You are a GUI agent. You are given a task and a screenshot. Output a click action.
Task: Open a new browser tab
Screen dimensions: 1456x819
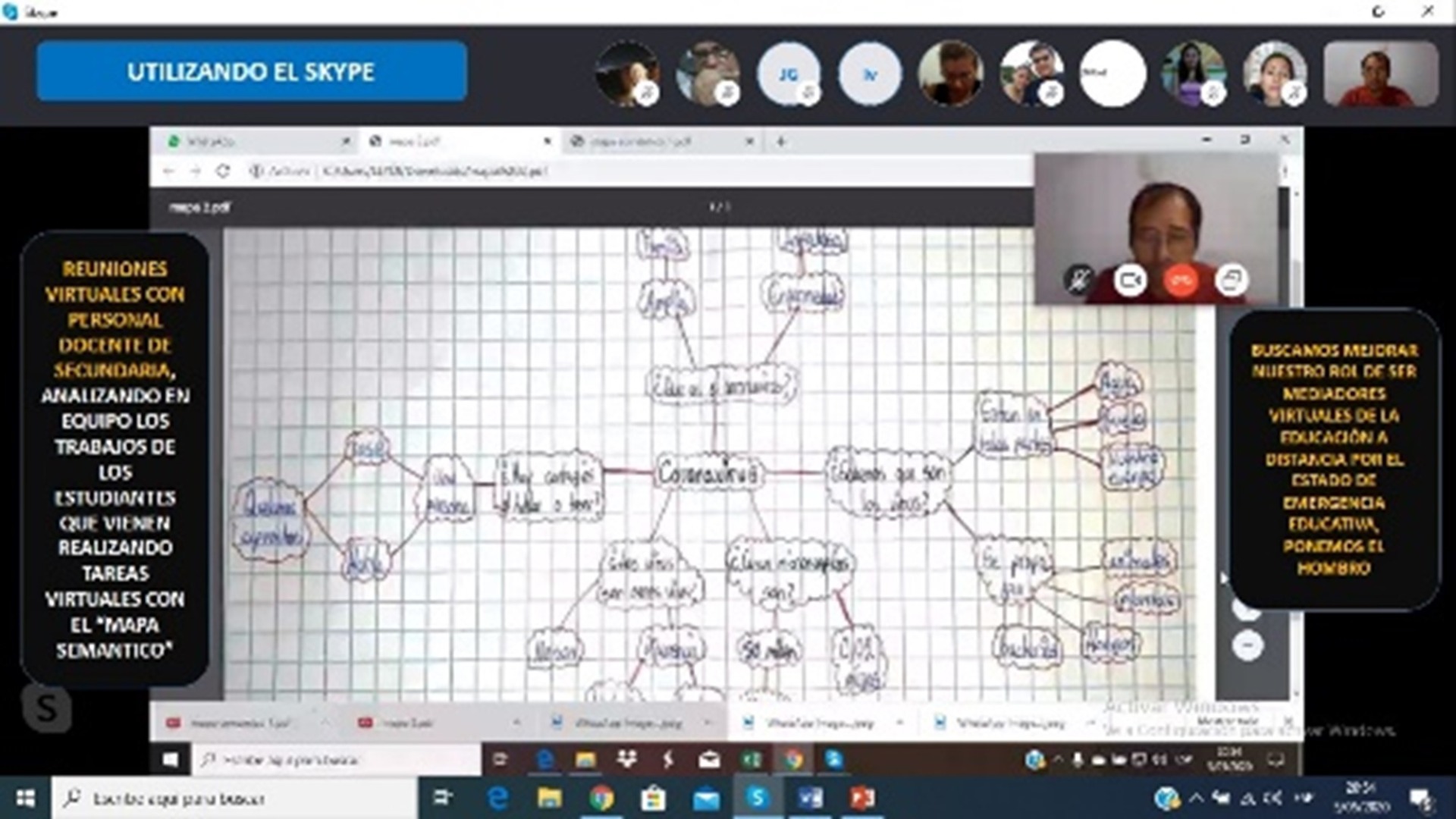coord(780,141)
